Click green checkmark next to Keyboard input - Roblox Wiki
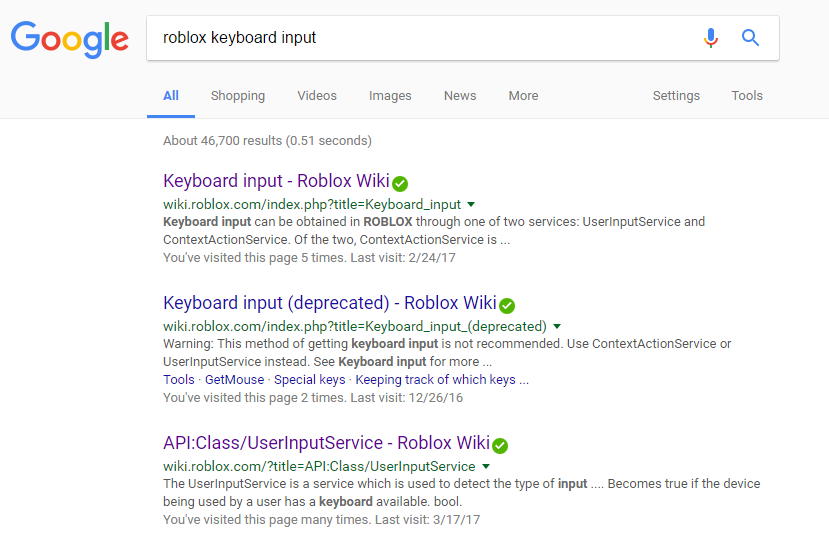Image resolution: width=829 pixels, height=540 pixels. coord(400,184)
